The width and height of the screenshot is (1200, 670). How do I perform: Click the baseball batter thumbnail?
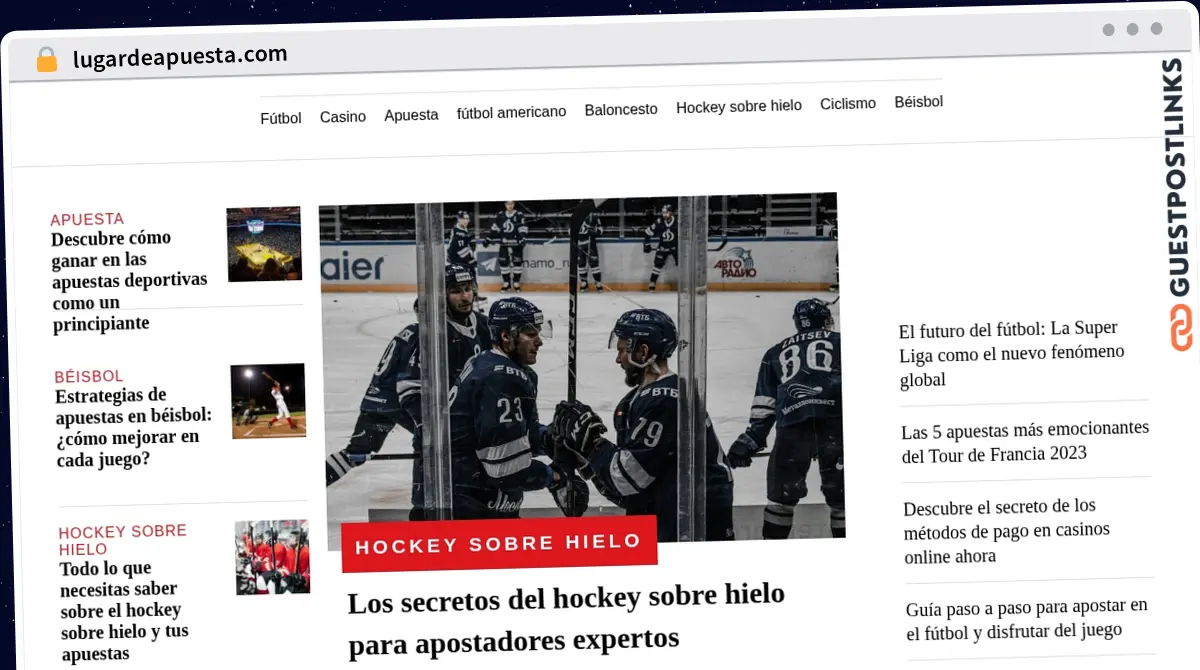(x=269, y=401)
